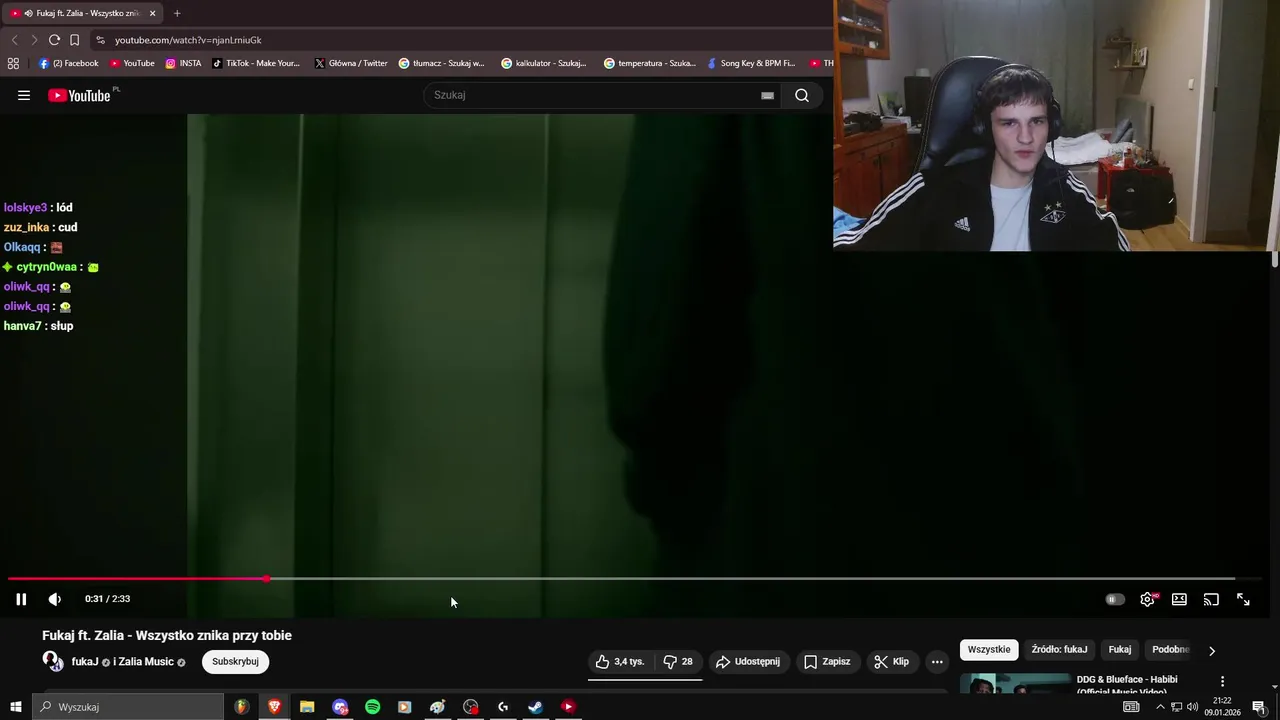Image resolution: width=1280 pixels, height=720 pixels.
Task: Click the youtube.com address bar URL
Action: 188,40
